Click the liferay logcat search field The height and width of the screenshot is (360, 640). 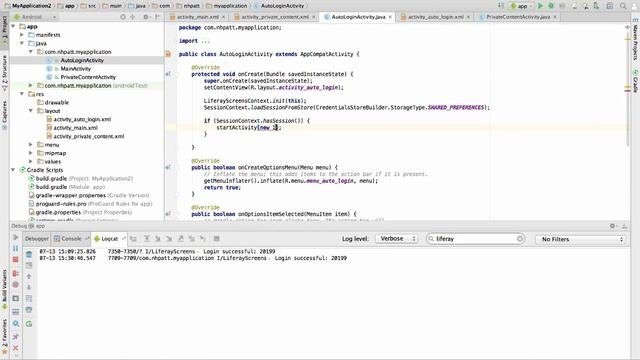[x=475, y=239]
